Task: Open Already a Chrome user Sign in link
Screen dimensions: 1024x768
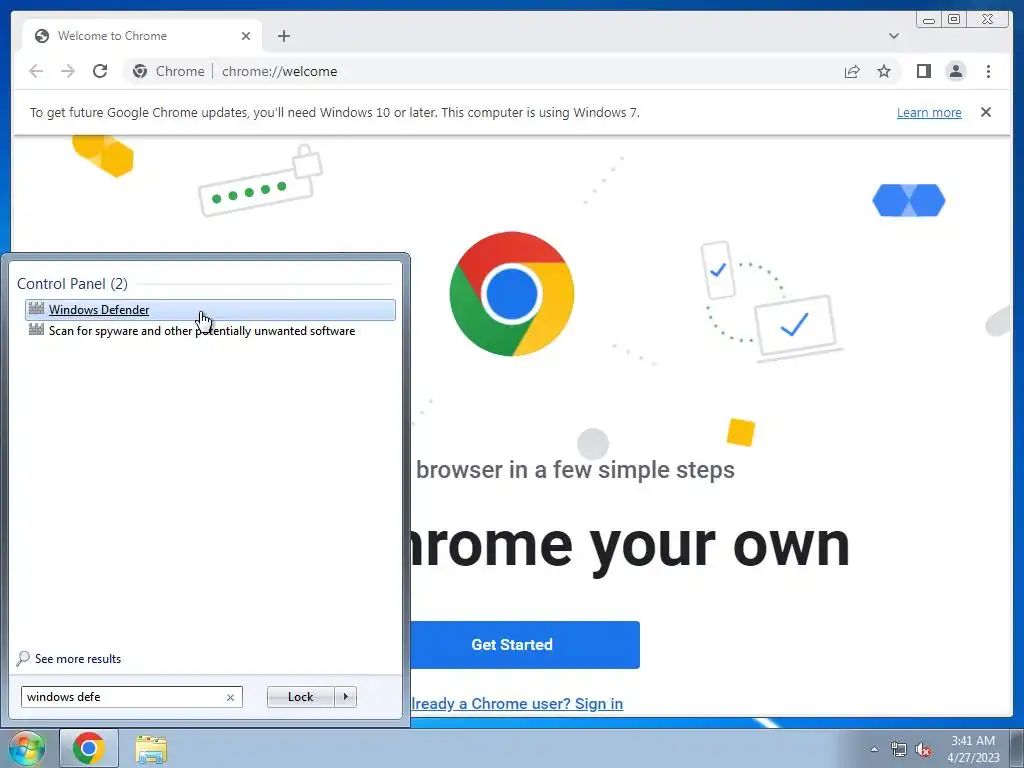Action: coord(517,703)
